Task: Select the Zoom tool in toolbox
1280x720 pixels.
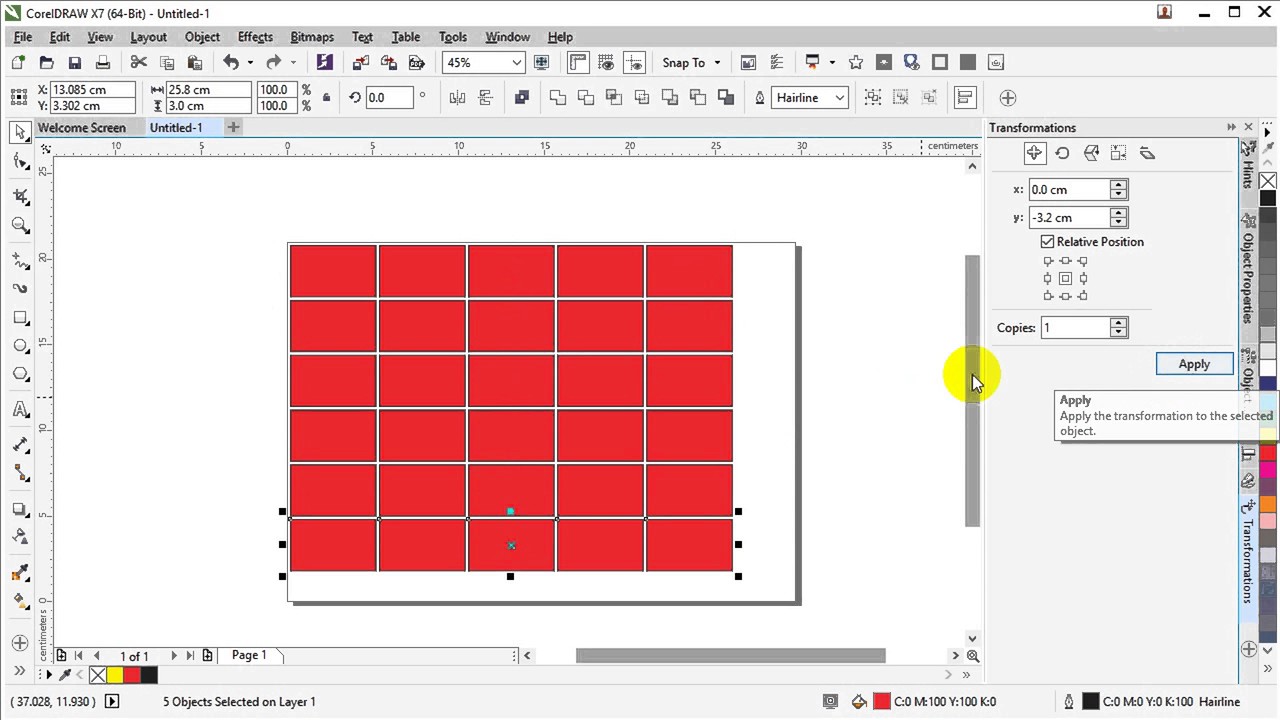Action: (20, 225)
